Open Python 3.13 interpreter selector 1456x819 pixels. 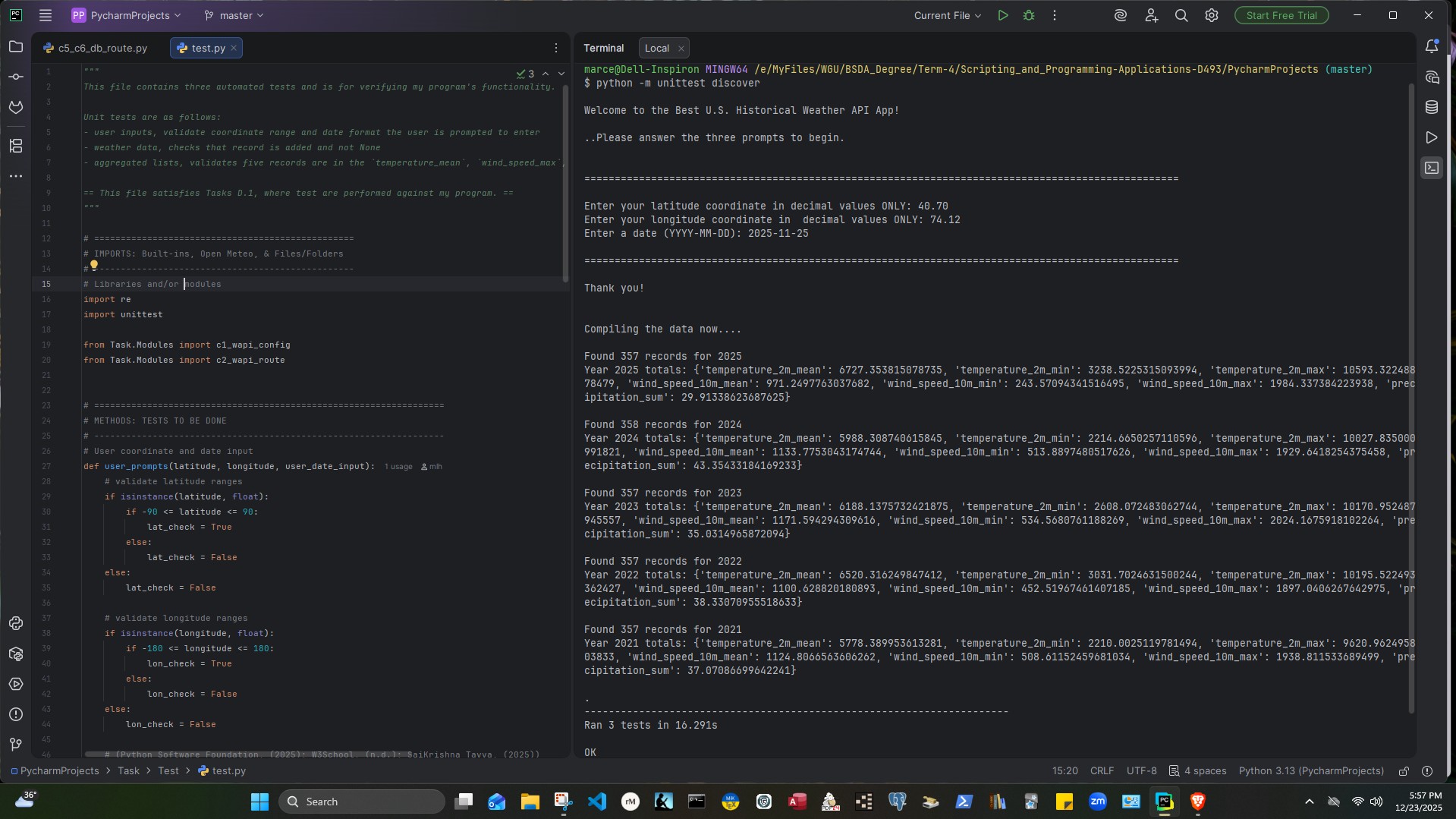[1311, 771]
